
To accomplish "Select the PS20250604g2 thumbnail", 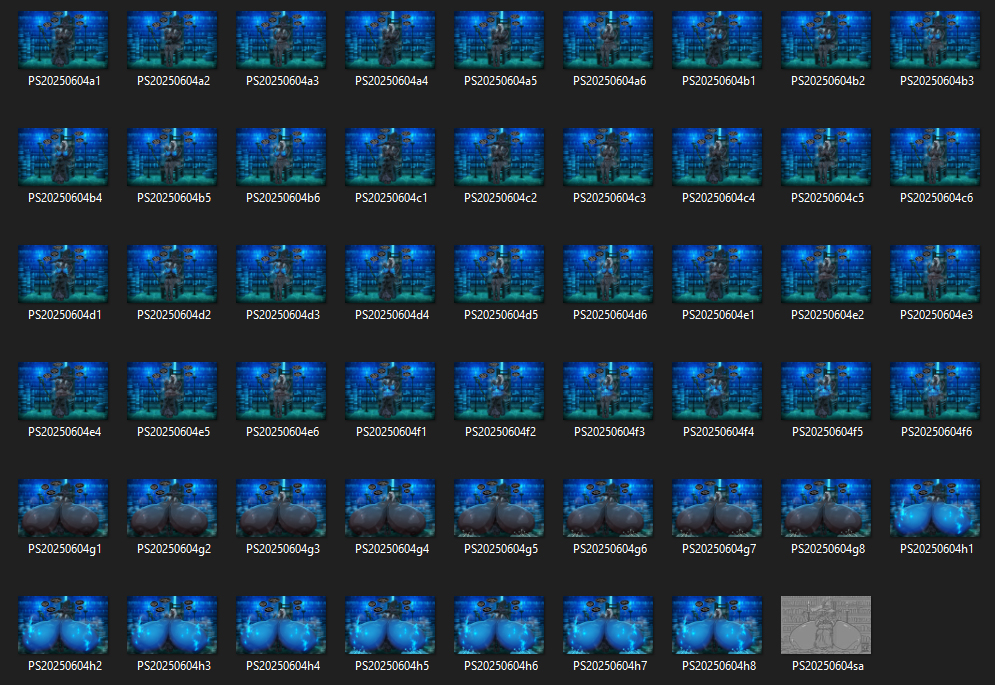I will [x=172, y=508].
